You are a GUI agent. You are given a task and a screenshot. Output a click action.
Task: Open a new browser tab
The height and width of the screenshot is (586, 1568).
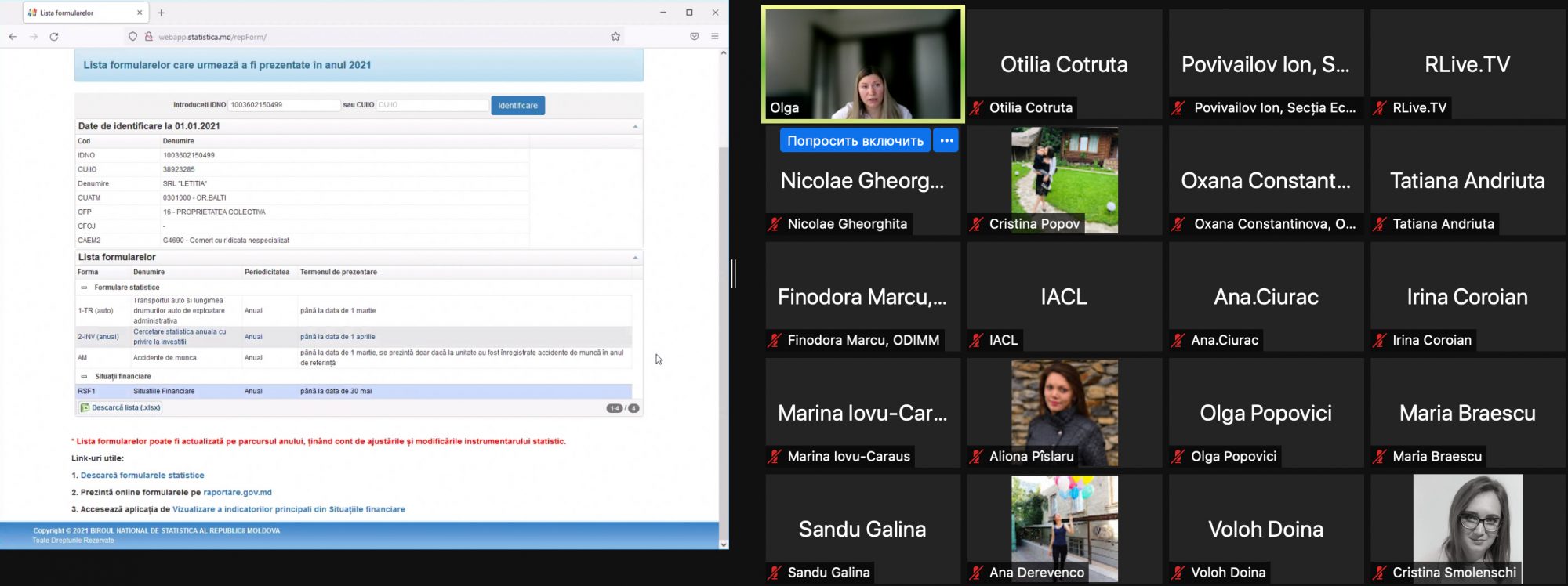[x=161, y=13]
